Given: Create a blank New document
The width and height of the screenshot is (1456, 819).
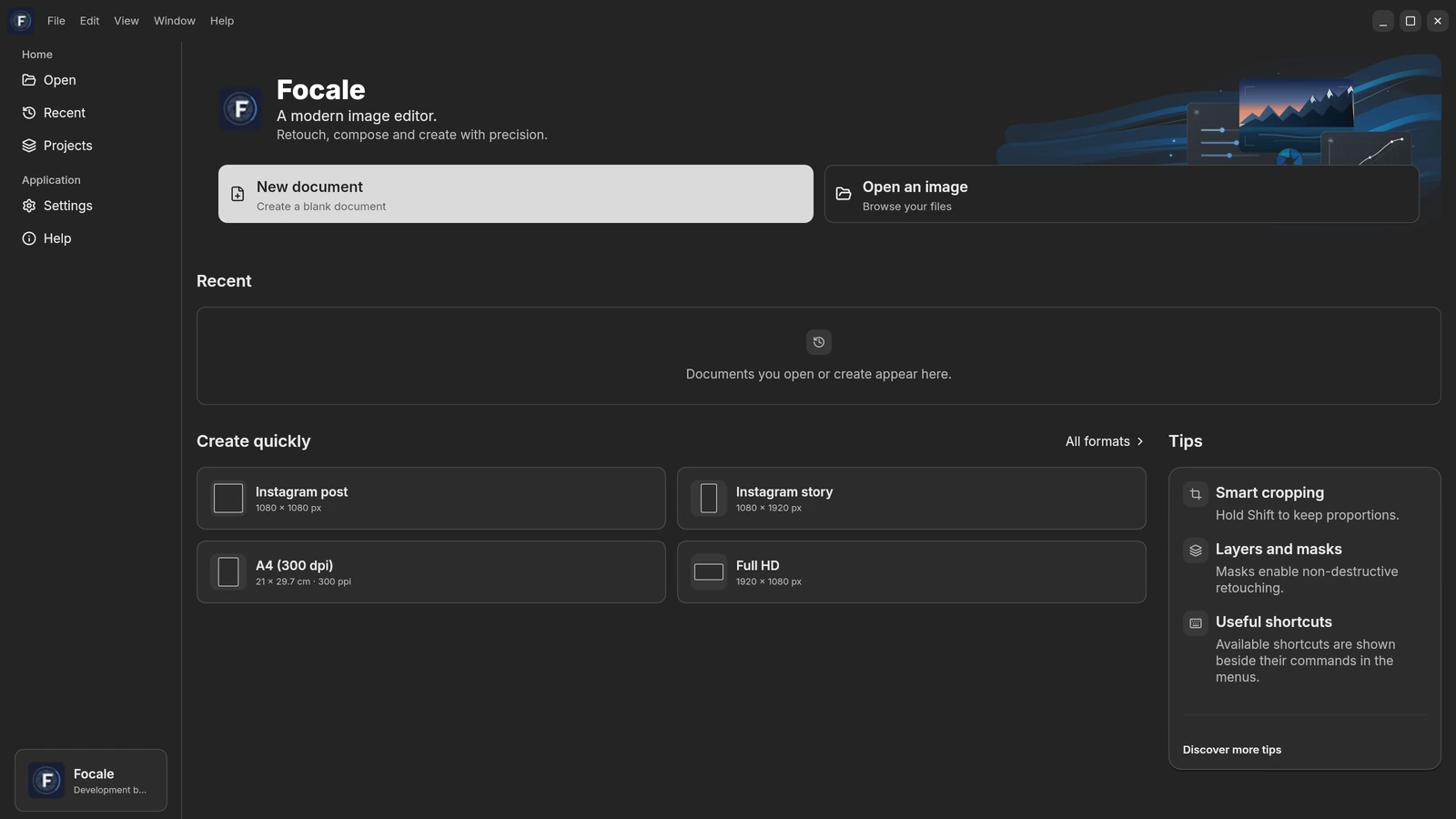Looking at the screenshot, I should 516,194.
